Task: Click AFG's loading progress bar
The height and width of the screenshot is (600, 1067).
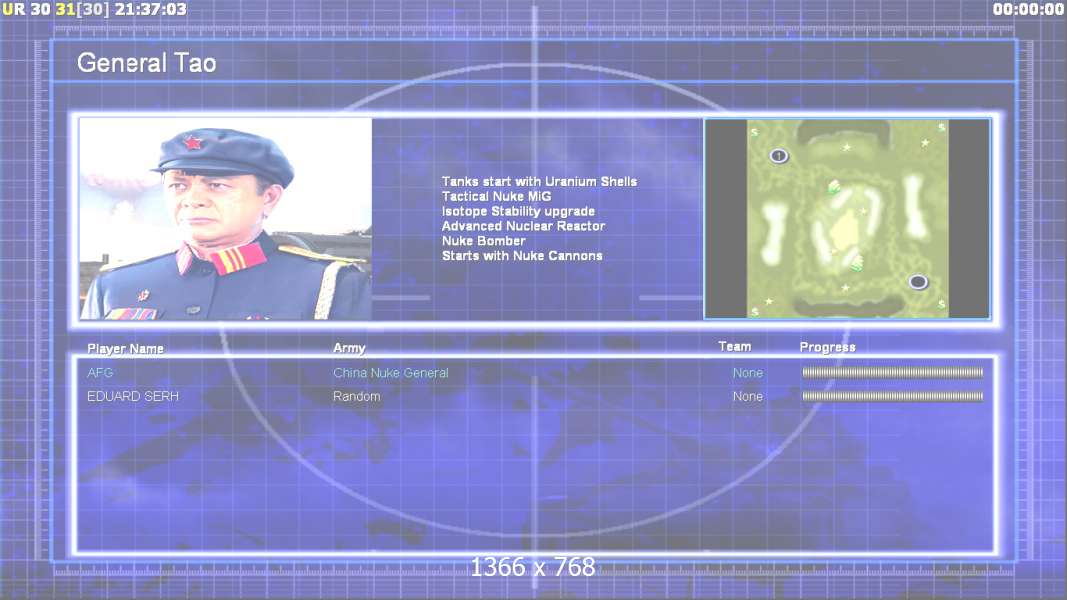Action: 893,372
